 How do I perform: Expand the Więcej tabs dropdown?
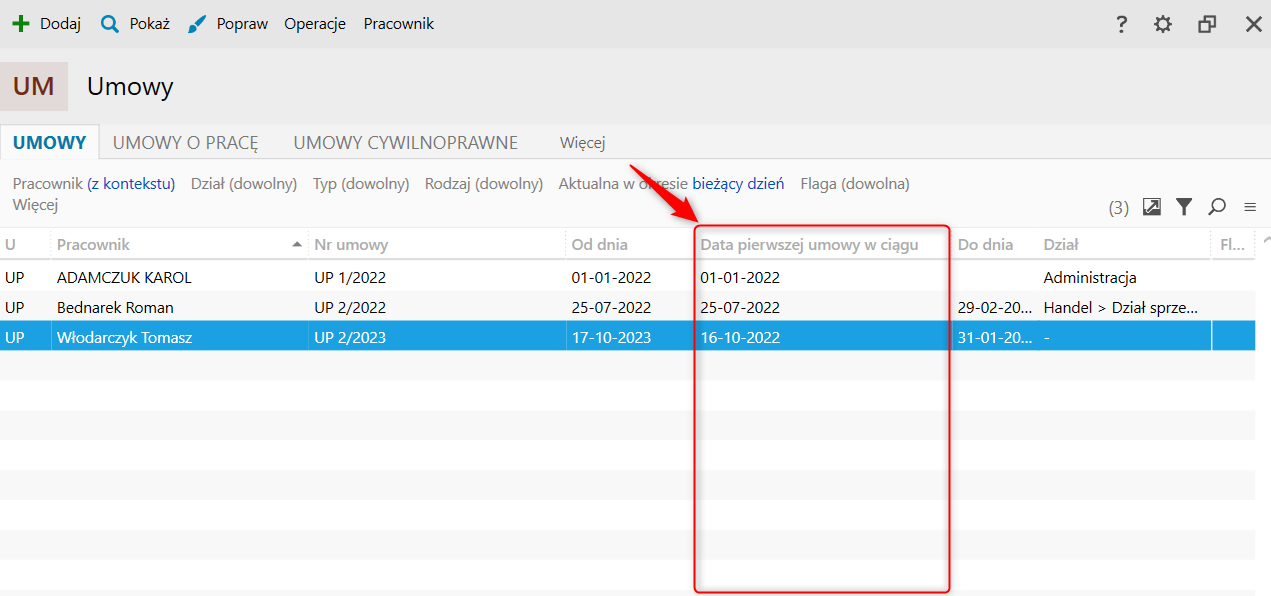coord(583,143)
